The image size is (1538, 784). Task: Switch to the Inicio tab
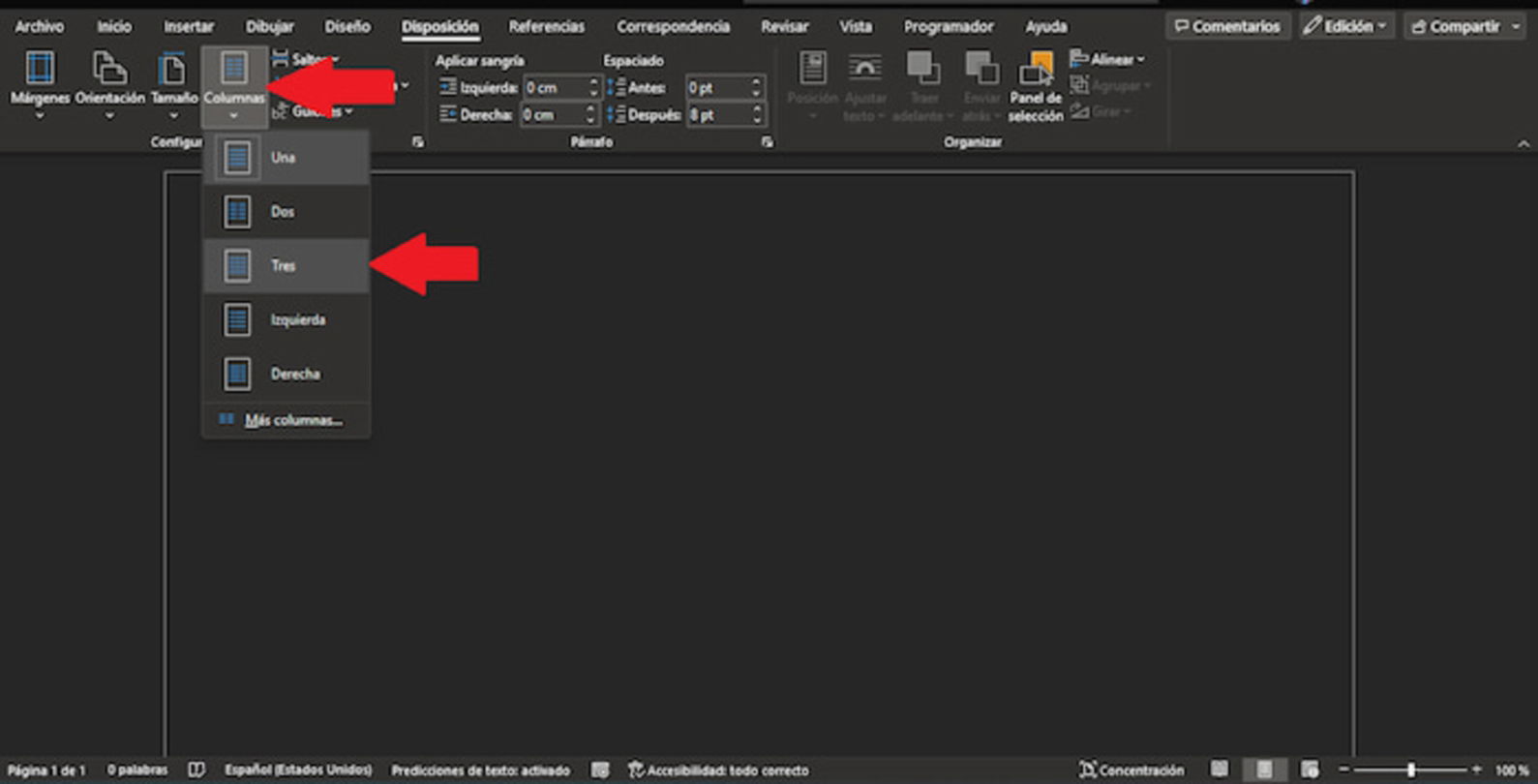(x=113, y=26)
